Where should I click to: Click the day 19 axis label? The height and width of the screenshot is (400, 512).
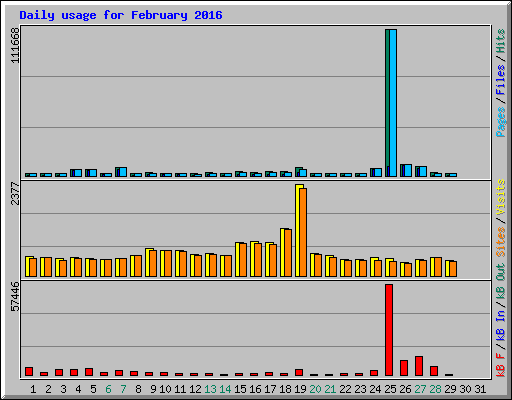(300, 389)
